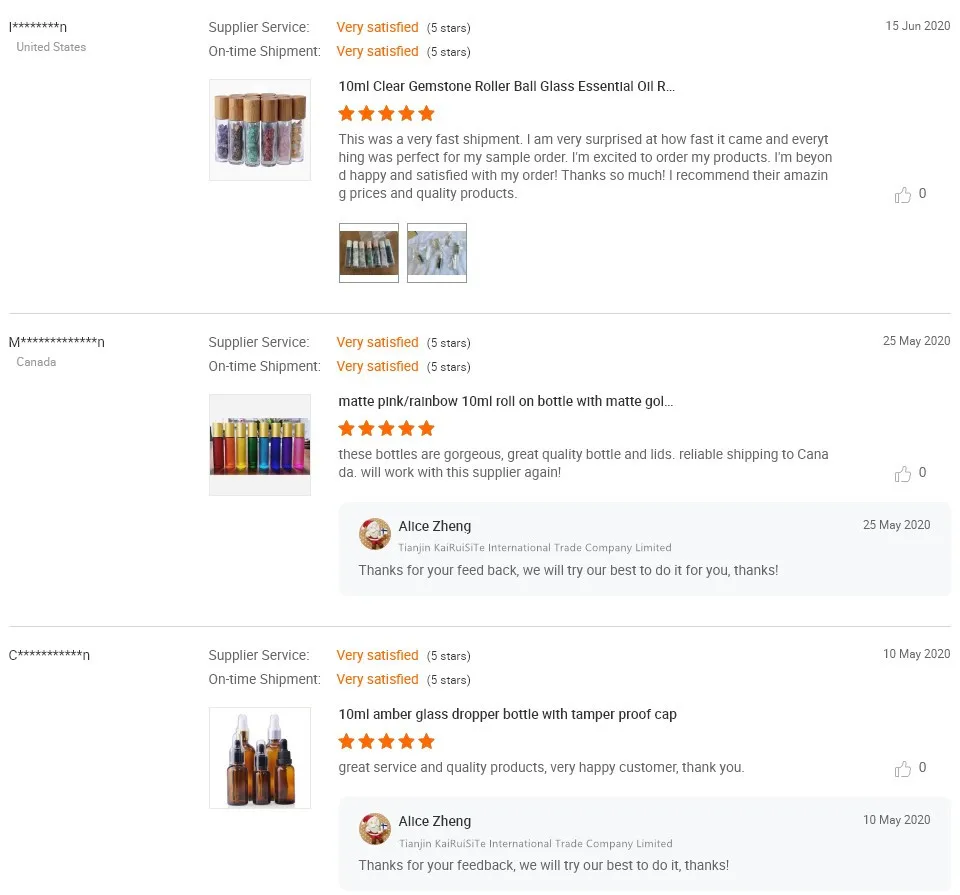The width and height of the screenshot is (960, 895).
Task: Click Alice Zheng's avatar in the 25 May reply
Action: tap(375, 534)
